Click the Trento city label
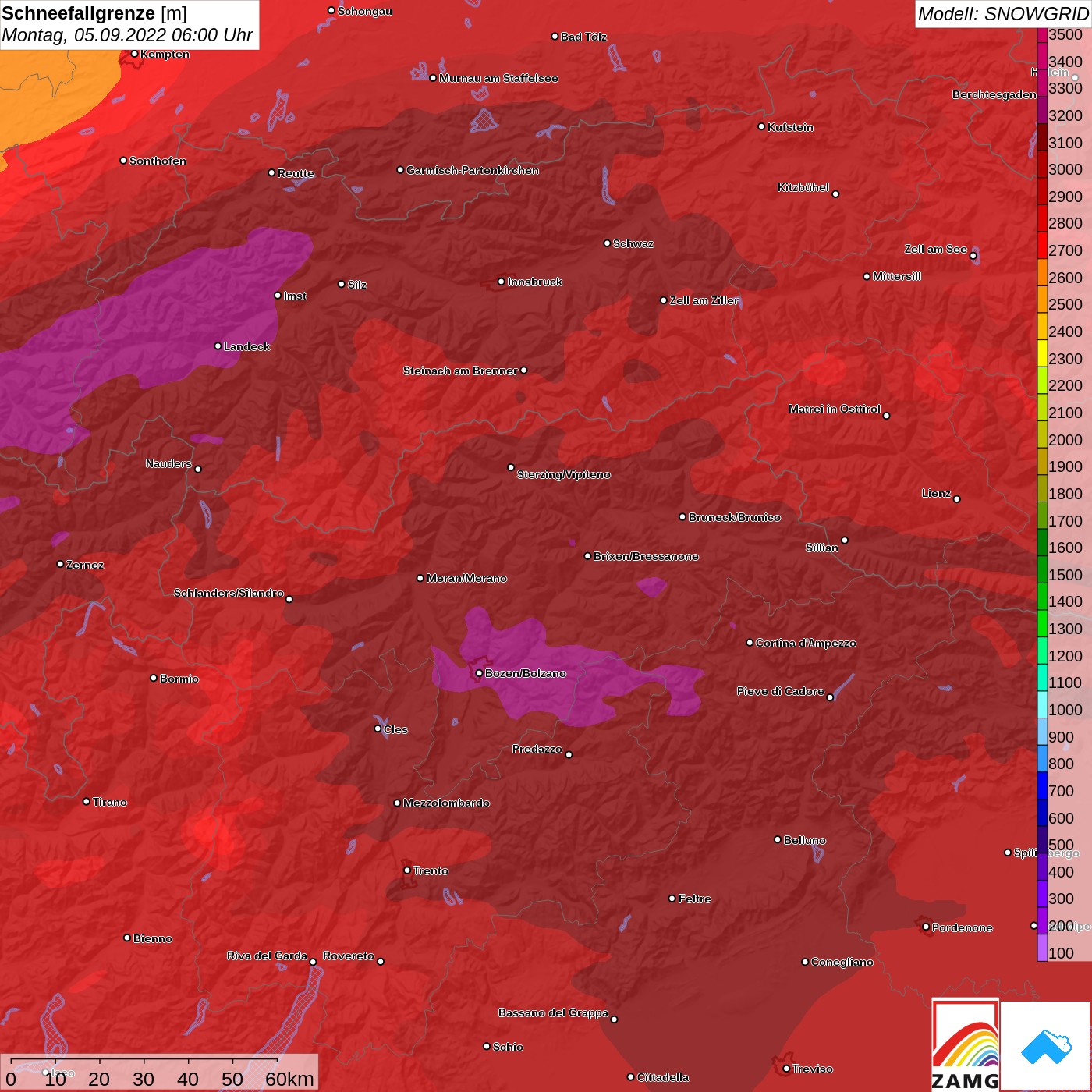Viewport: 1092px width, 1092px height. coord(431,870)
